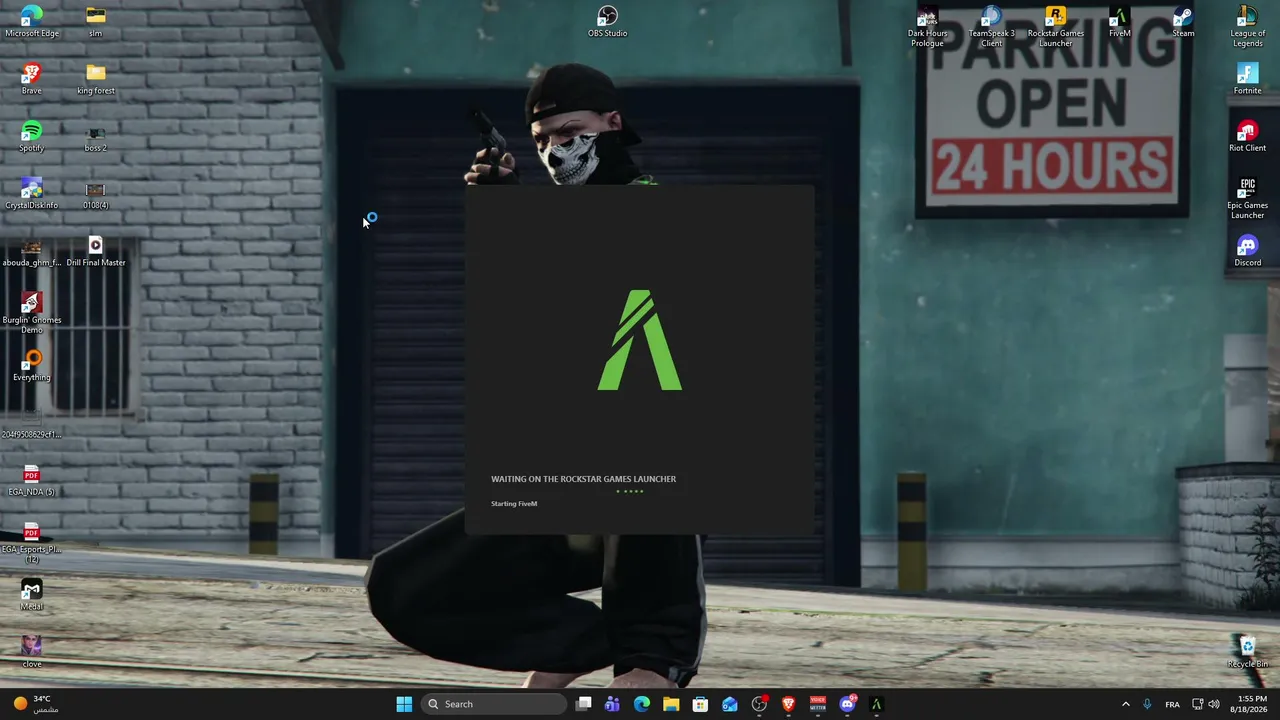This screenshot has width=1280, height=720.
Task: Open the volume tray icon
Action: tap(1214, 704)
